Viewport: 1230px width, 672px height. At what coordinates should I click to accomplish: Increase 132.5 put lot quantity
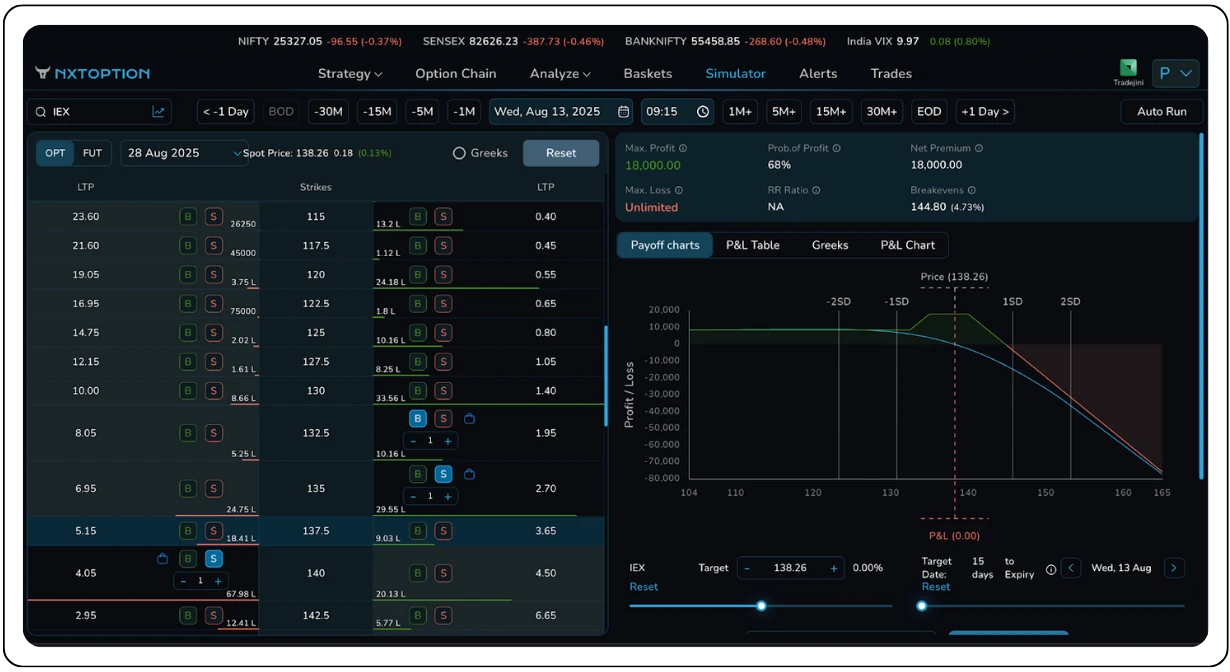447,441
